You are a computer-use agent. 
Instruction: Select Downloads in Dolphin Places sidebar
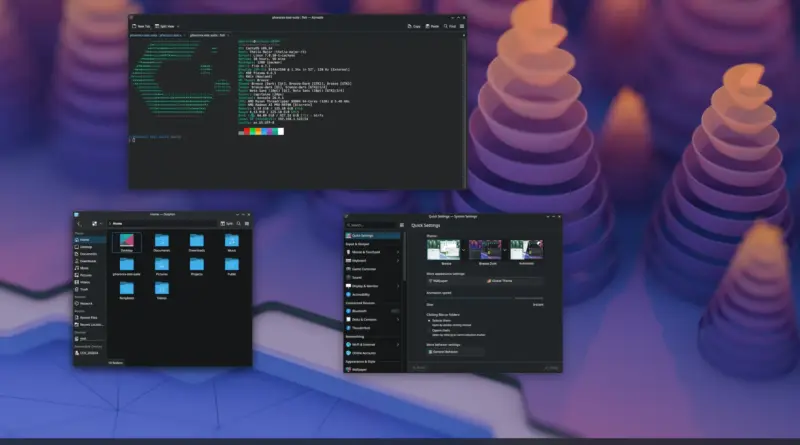click(89, 261)
